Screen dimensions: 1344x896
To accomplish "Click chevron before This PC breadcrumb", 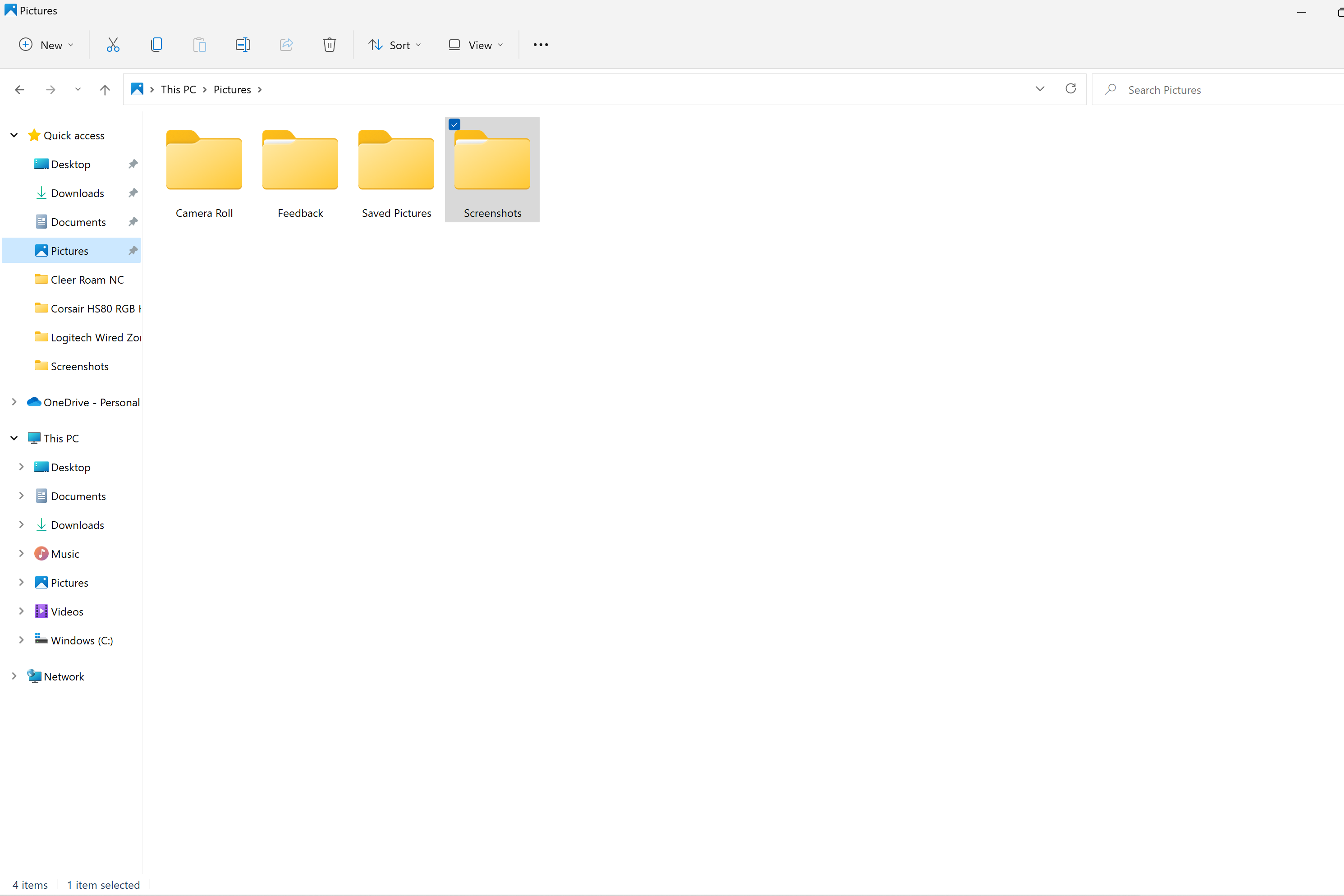I will click(152, 90).
